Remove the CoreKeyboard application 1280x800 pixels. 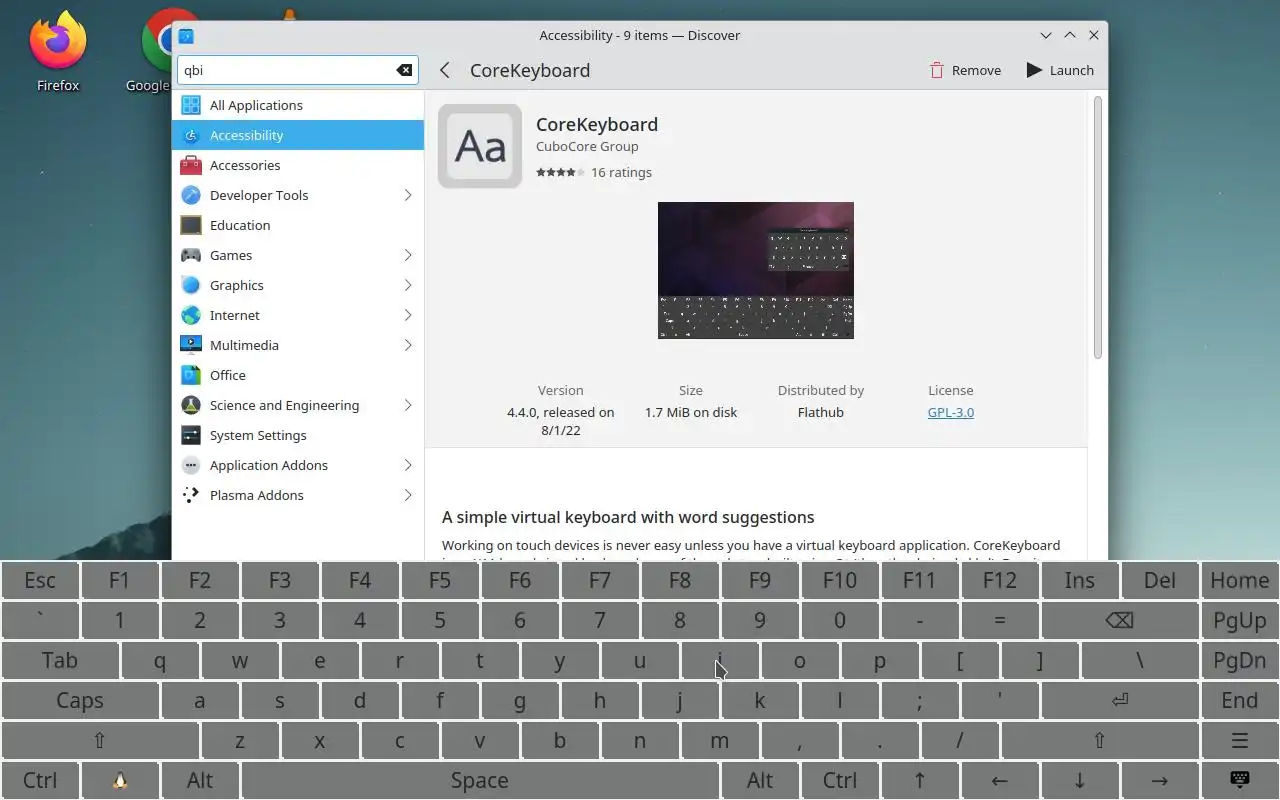click(x=965, y=70)
